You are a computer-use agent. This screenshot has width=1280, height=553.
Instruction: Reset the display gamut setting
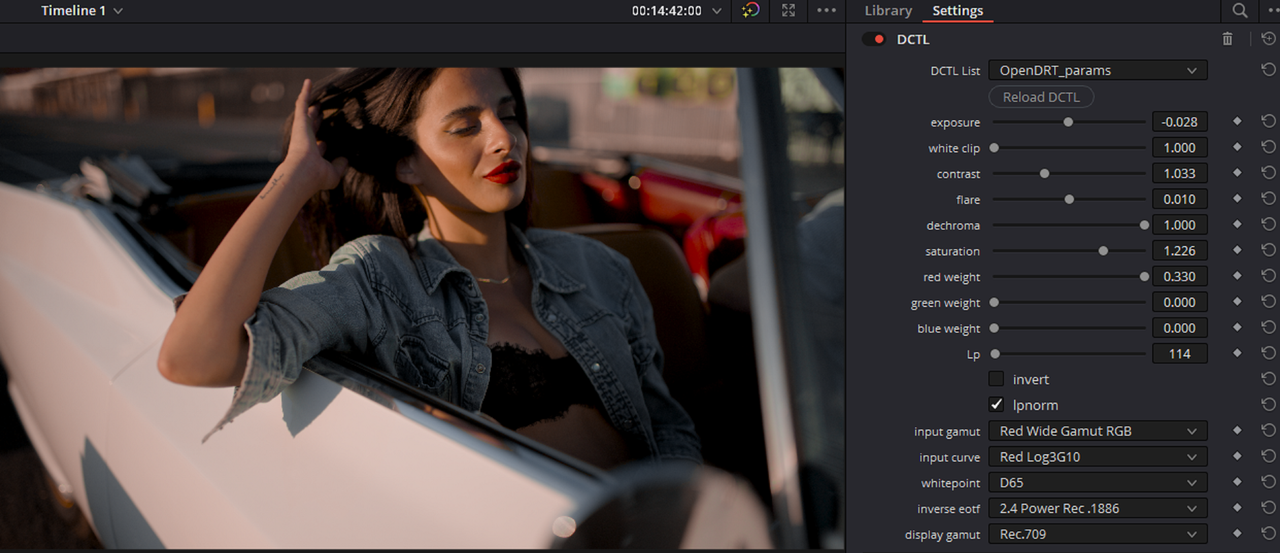[1268, 534]
